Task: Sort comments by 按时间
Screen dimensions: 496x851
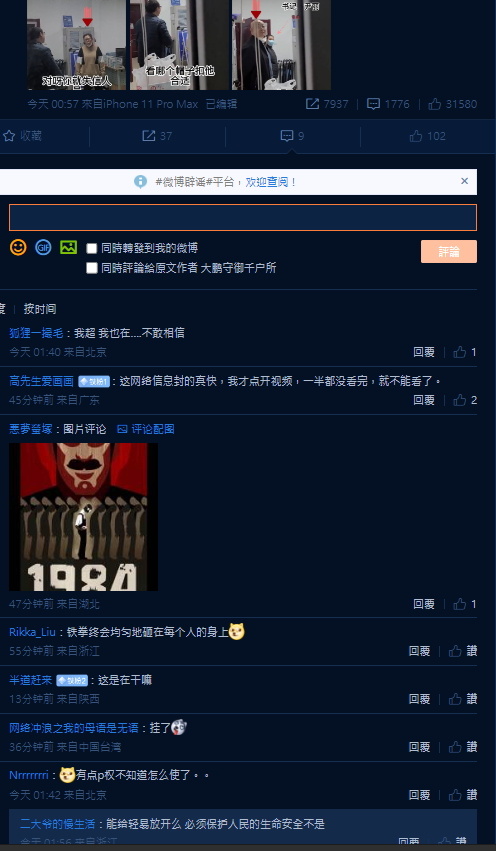Action: click(40, 309)
